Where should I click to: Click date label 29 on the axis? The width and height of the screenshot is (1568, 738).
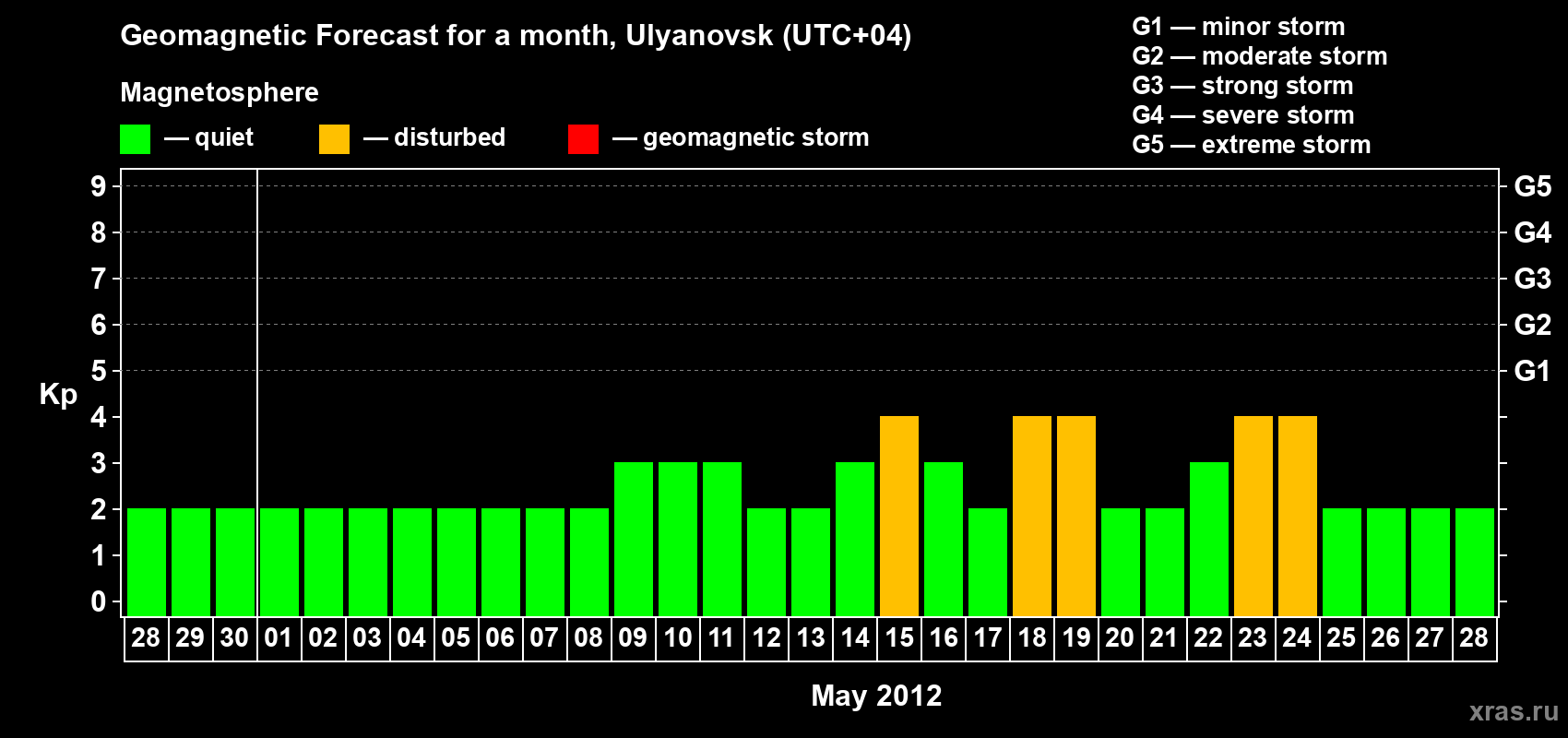tap(190, 638)
